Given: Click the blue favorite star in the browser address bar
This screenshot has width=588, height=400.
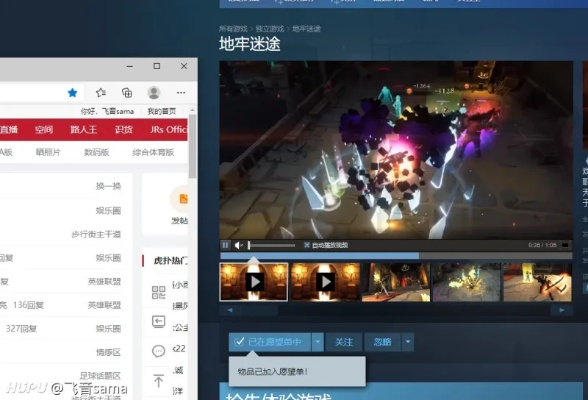Looking at the screenshot, I should click(73, 92).
